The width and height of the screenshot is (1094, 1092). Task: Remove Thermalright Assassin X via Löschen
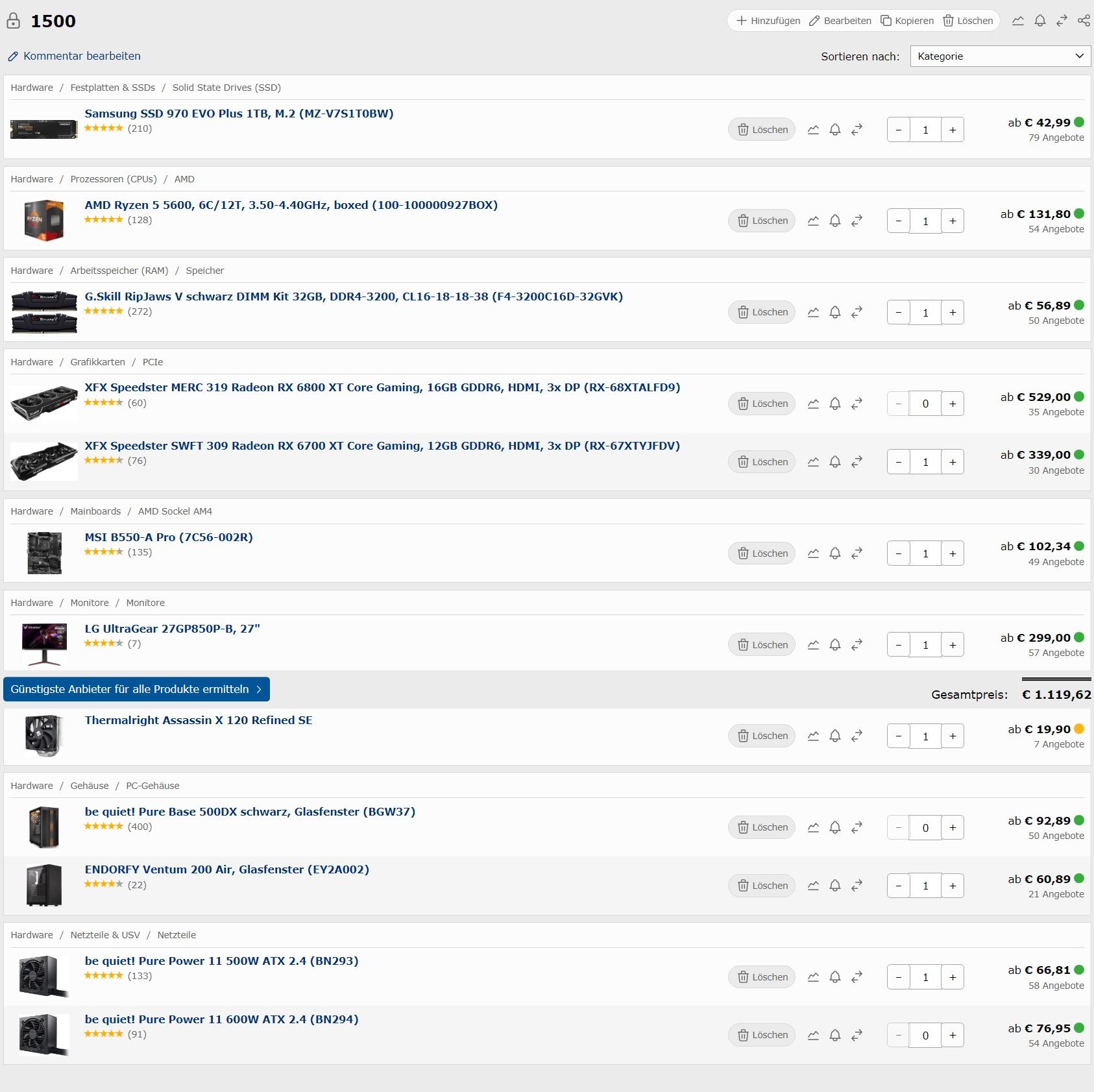[762, 736]
